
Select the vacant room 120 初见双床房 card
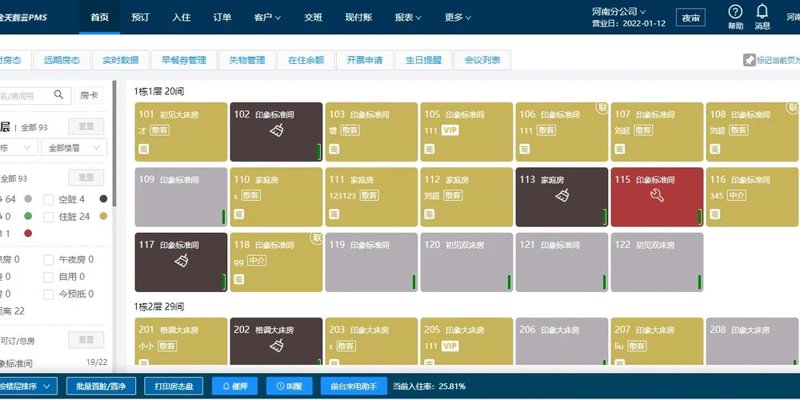466,262
